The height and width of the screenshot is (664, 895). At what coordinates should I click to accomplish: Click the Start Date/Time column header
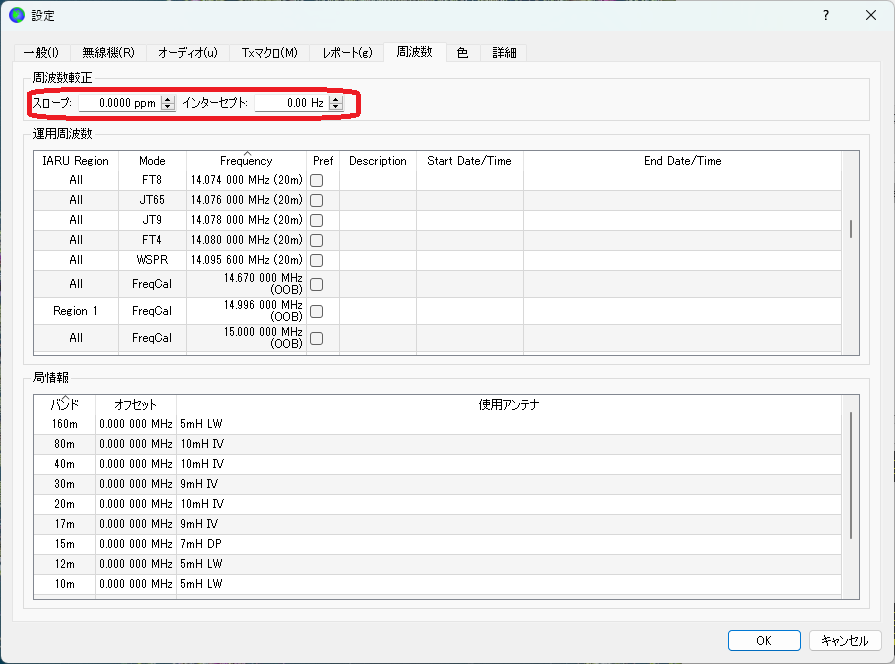click(x=470, y=161)
